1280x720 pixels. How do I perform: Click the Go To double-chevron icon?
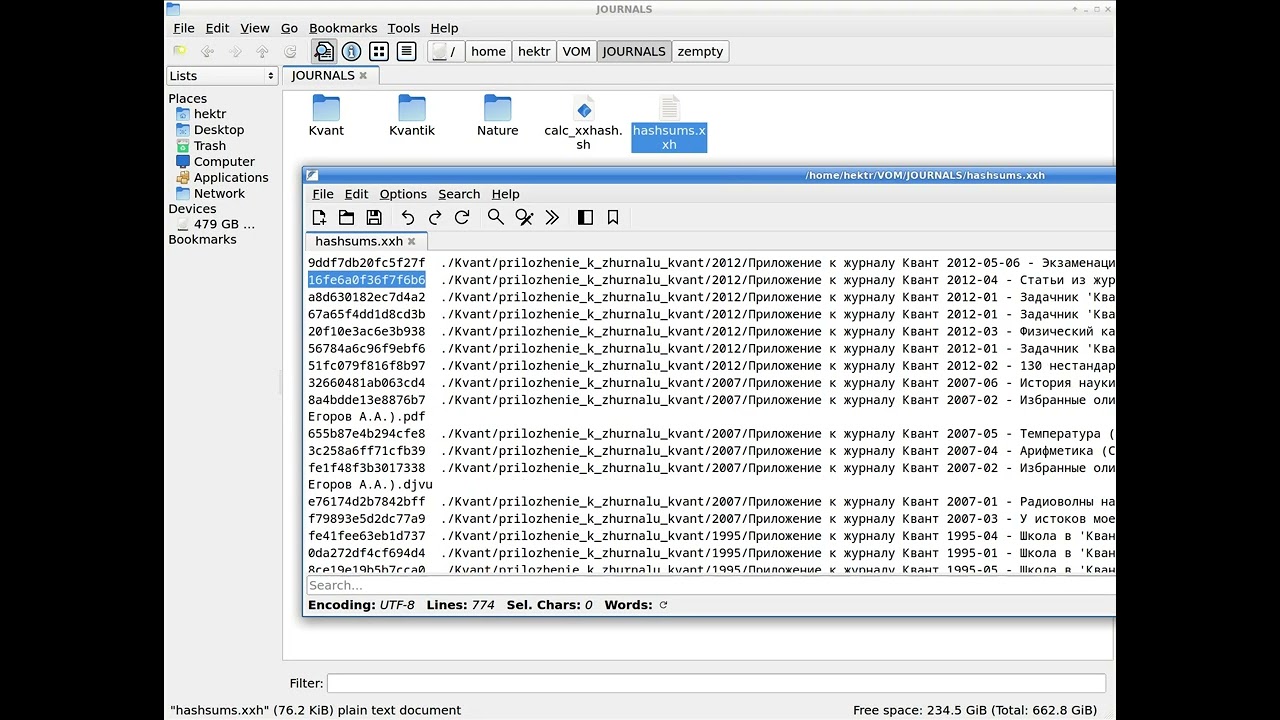pos(551,217)
